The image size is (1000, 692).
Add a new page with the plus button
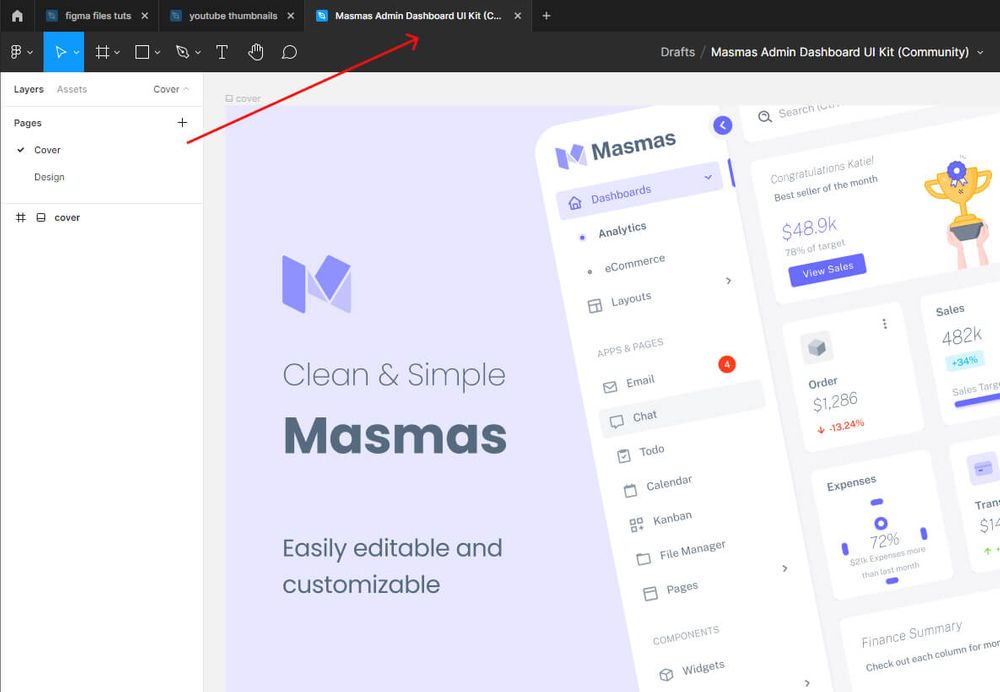coord(182,122)
